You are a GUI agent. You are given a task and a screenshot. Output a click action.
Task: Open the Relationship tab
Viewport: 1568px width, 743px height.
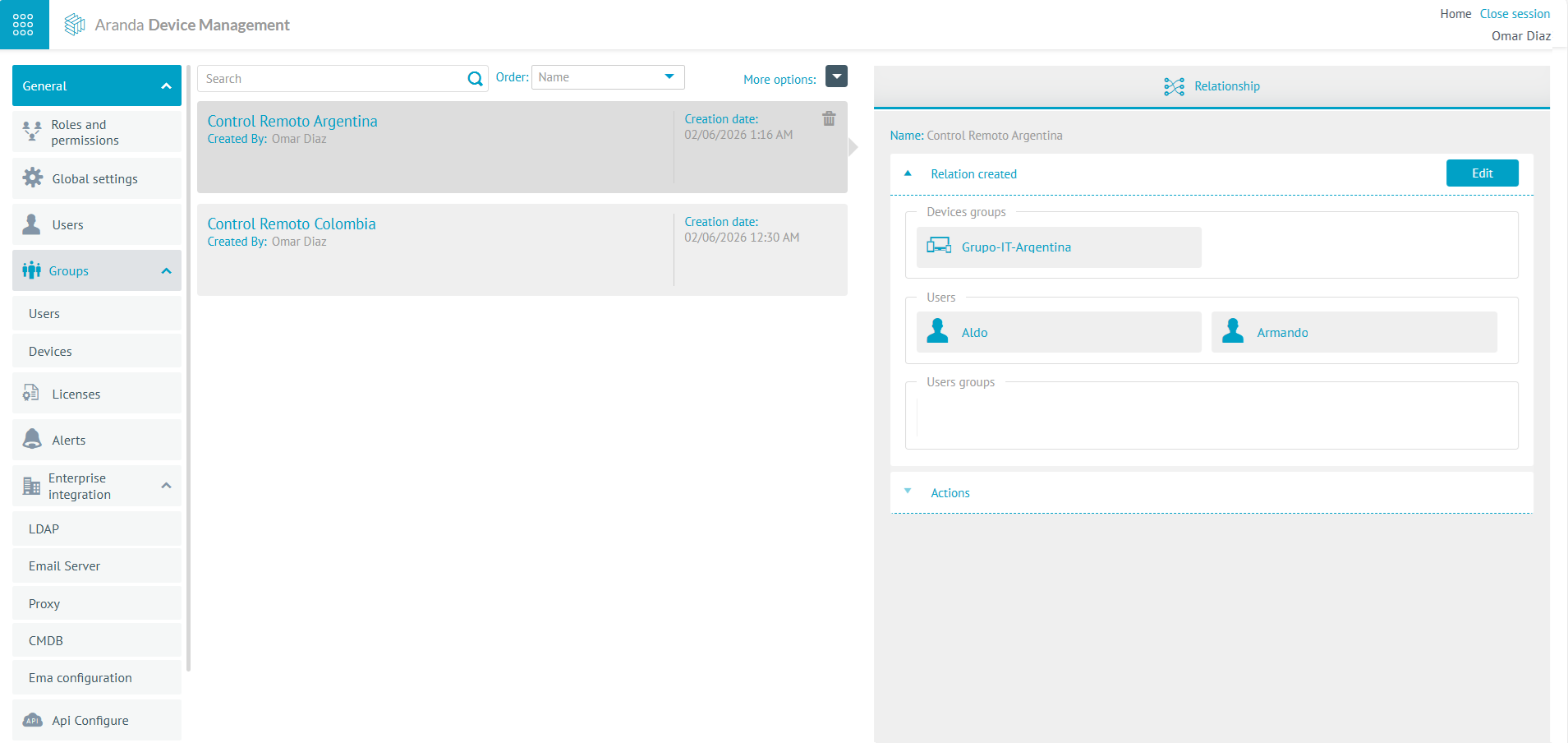[x=1212, y=86]
